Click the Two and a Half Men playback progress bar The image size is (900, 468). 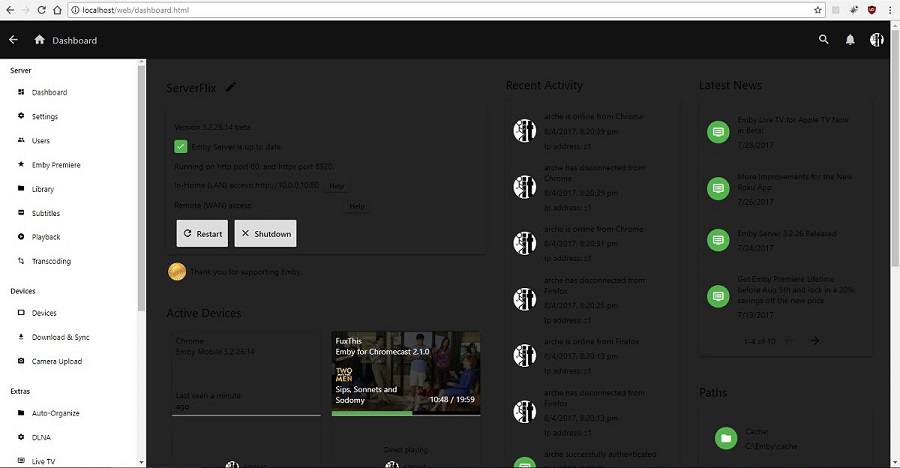[x=406, y=413]
